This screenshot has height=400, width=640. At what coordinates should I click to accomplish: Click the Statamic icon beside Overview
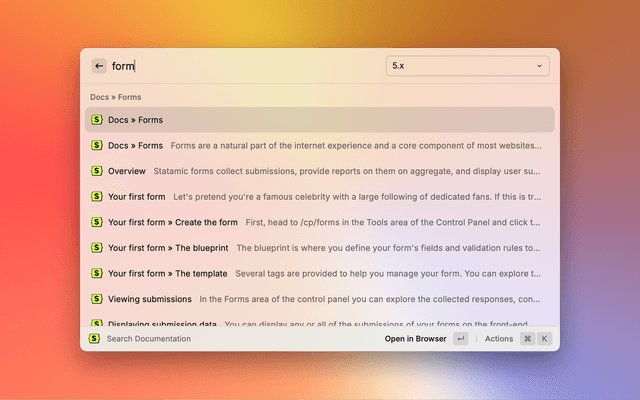pos(97,171)
